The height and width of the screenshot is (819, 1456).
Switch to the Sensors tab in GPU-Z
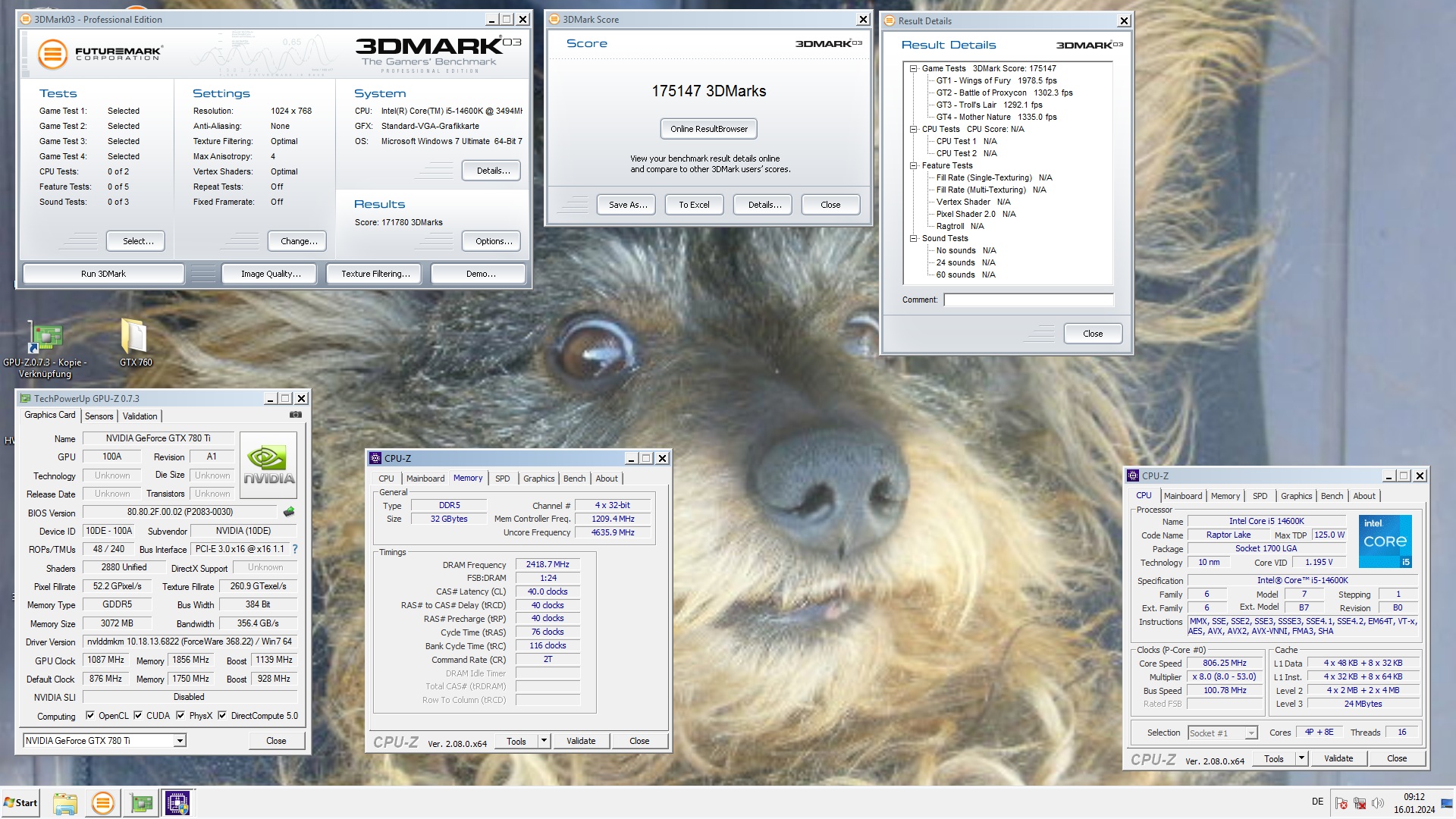click(x=99, y=416)
